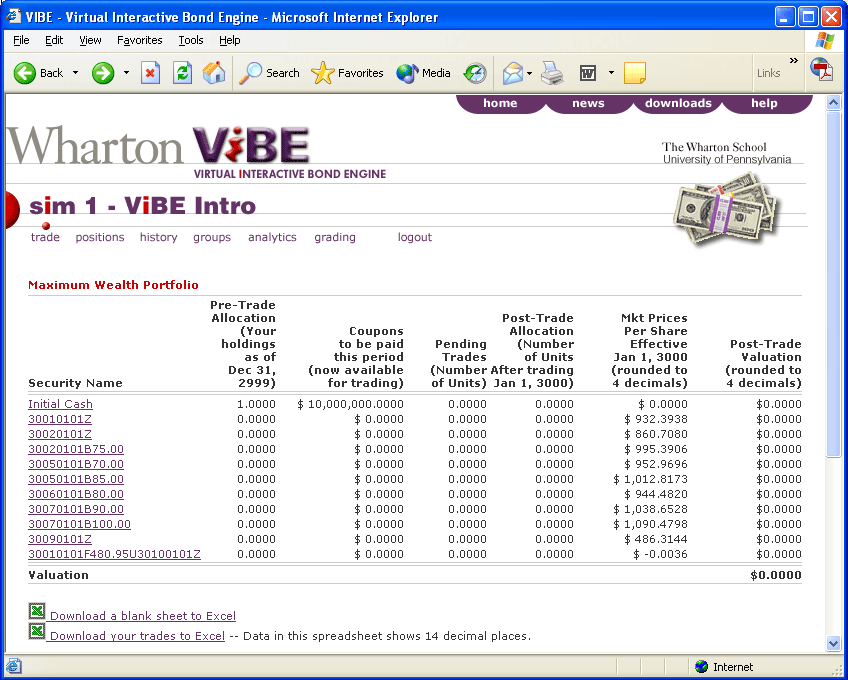Show browsing History with the clock icon

pos(475,73)
